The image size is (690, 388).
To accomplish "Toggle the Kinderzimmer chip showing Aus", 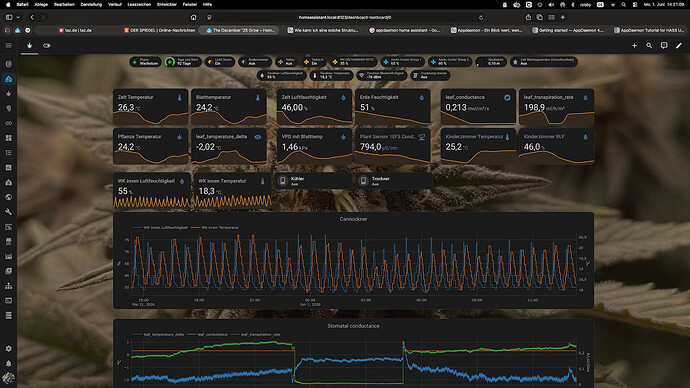I will coord(255,62).
